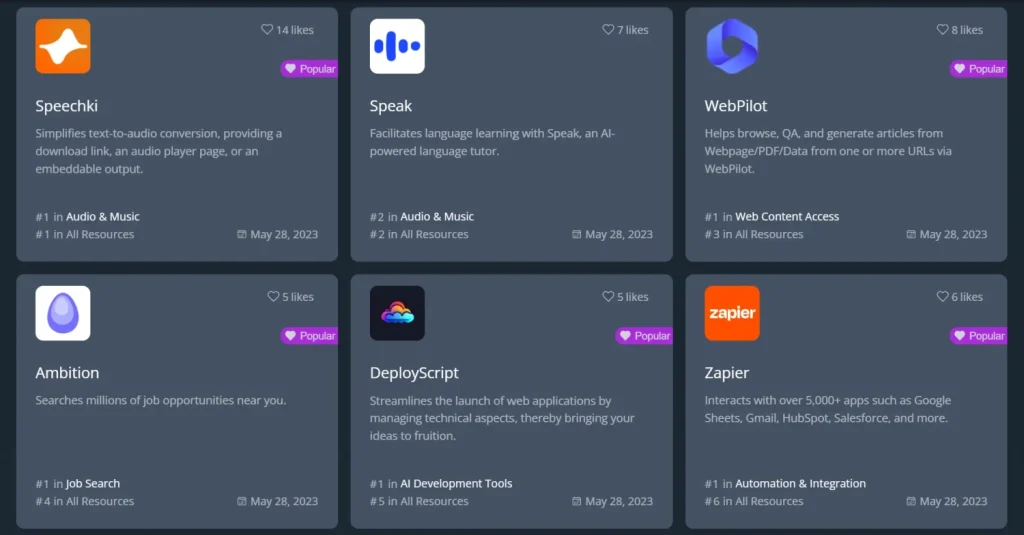Click "#1 in All Resources" text
The image size is (1024, 535).
click(84, 234)
